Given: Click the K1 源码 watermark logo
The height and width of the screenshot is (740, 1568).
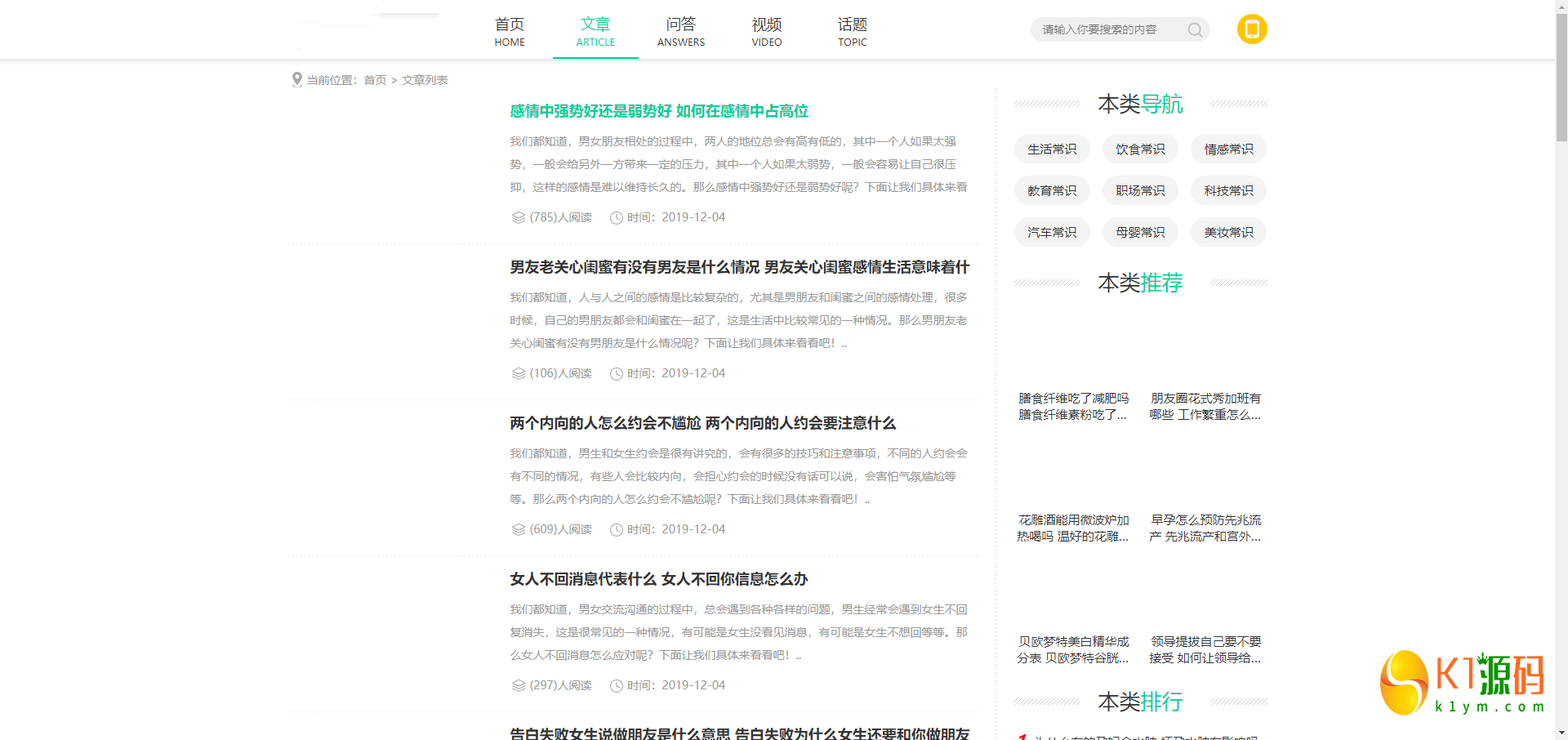Looking at the screenshot, I should [1462, 684].
